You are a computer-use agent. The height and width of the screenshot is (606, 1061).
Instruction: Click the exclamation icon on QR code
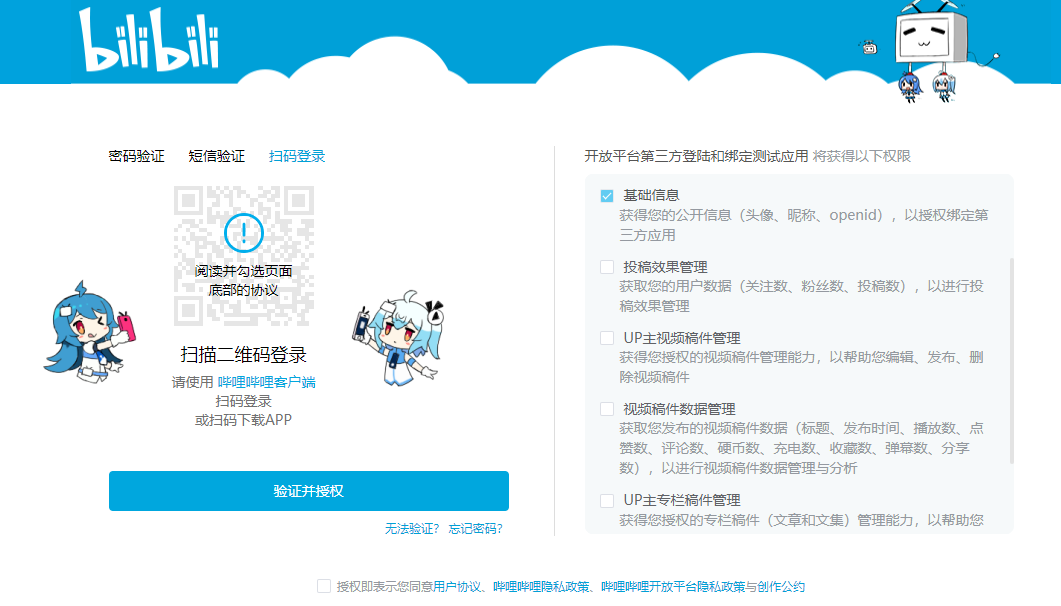point(244,232)
